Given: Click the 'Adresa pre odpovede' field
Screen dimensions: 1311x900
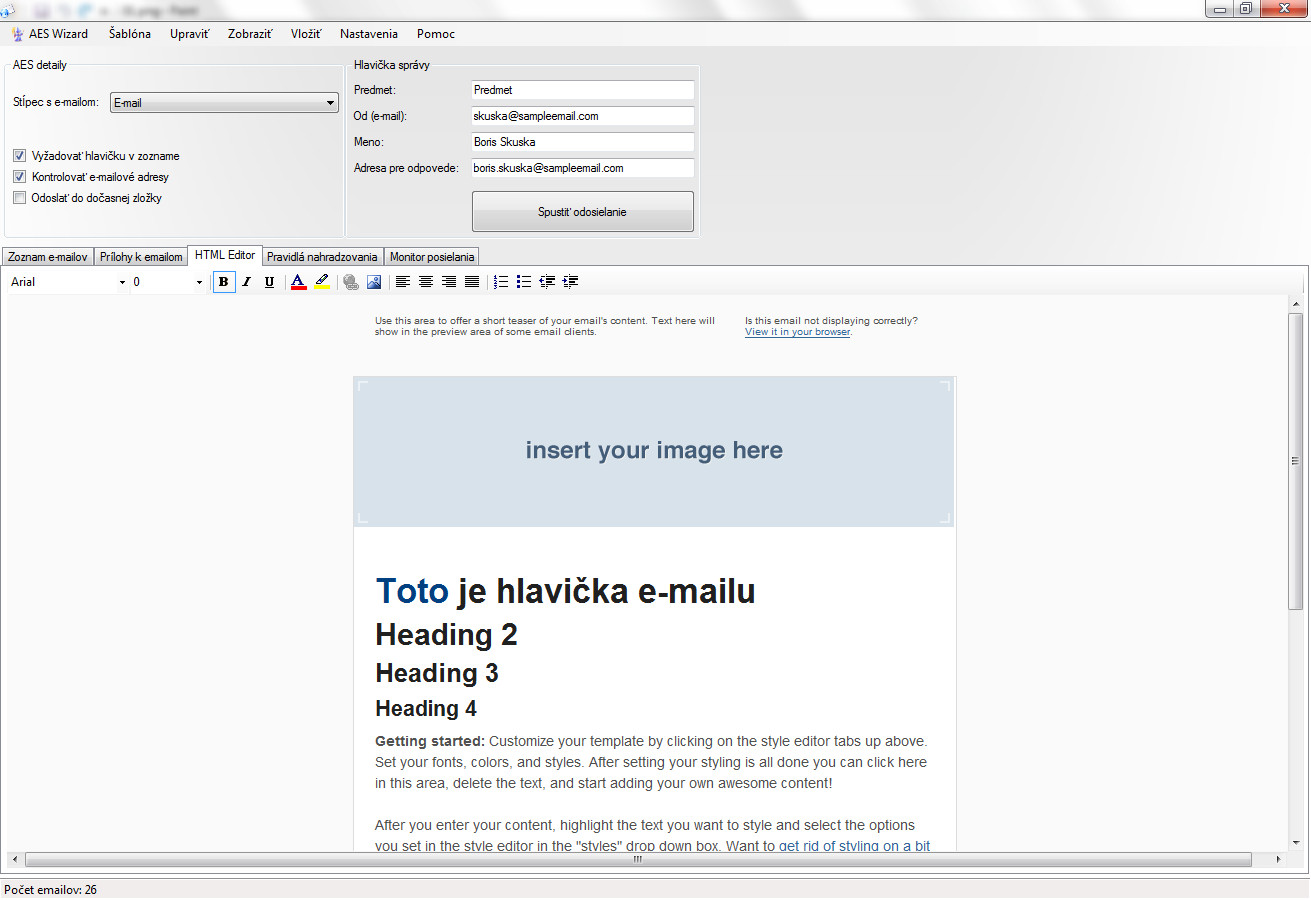Looking at the screenshot, I should click(x=583, y=168).
